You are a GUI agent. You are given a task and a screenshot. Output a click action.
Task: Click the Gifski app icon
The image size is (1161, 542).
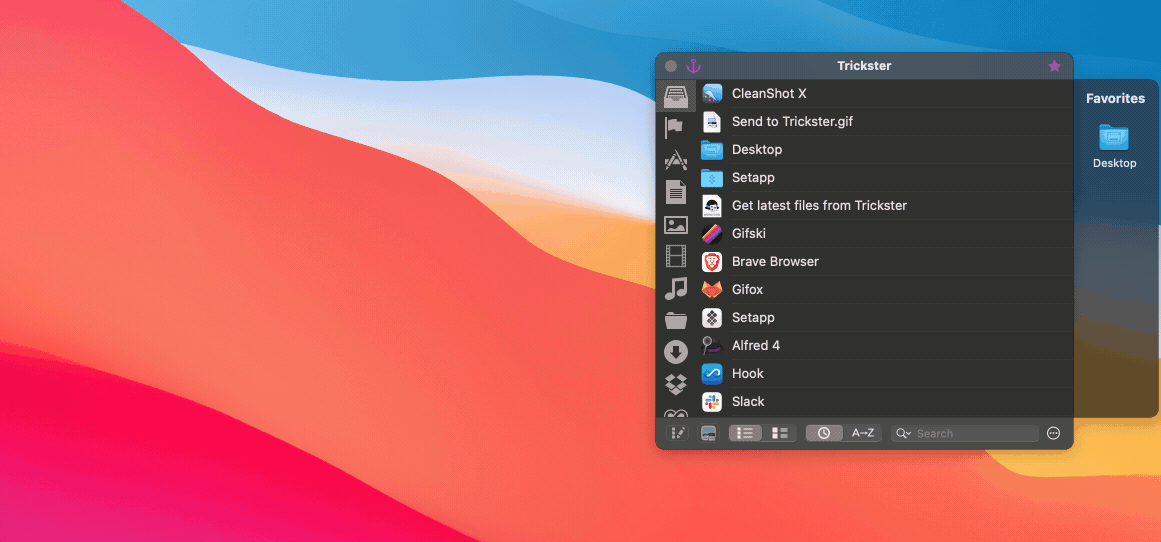[712, 233]
